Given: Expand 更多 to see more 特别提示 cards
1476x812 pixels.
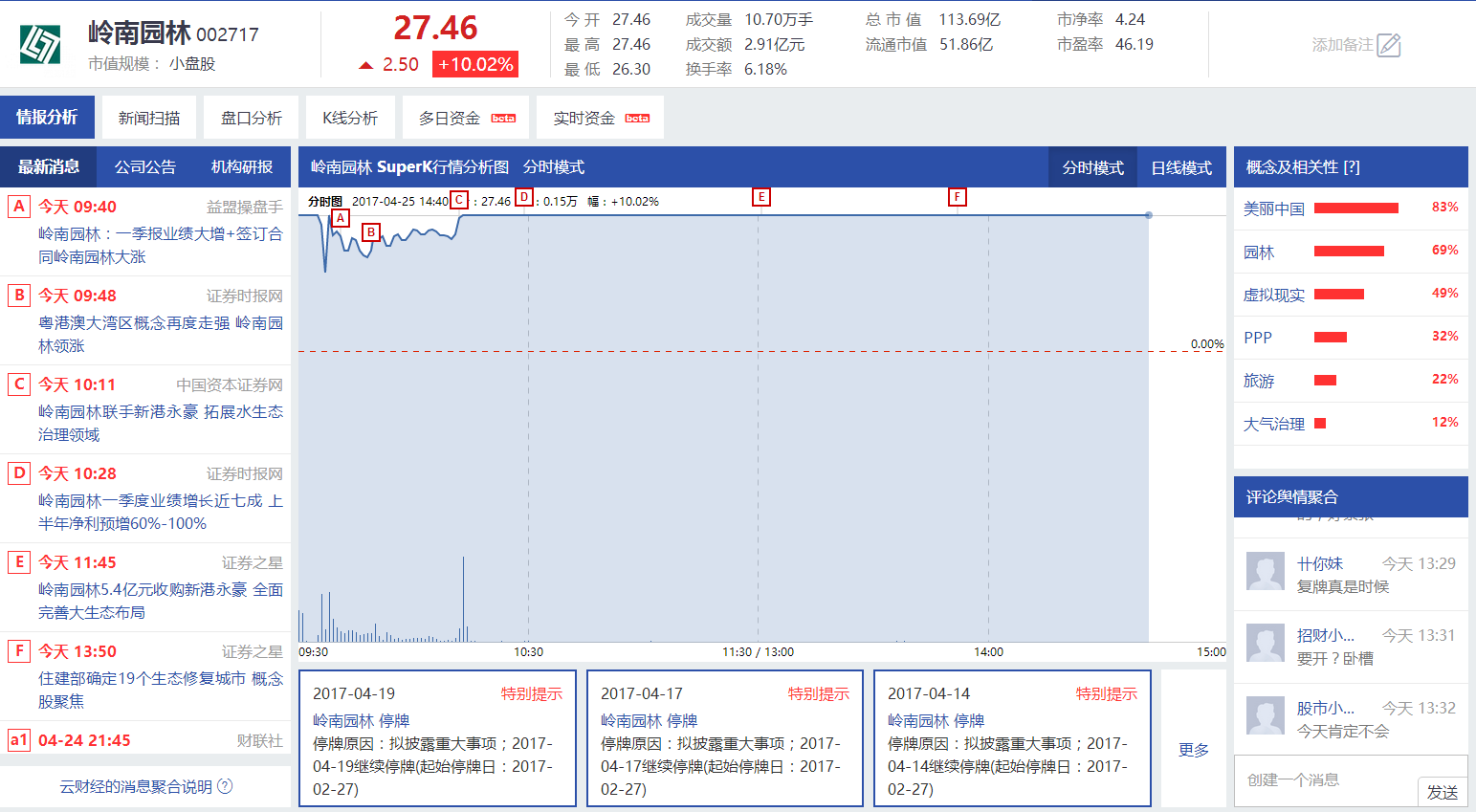Looking at the screenshot, I should (x=1191, y=751).
